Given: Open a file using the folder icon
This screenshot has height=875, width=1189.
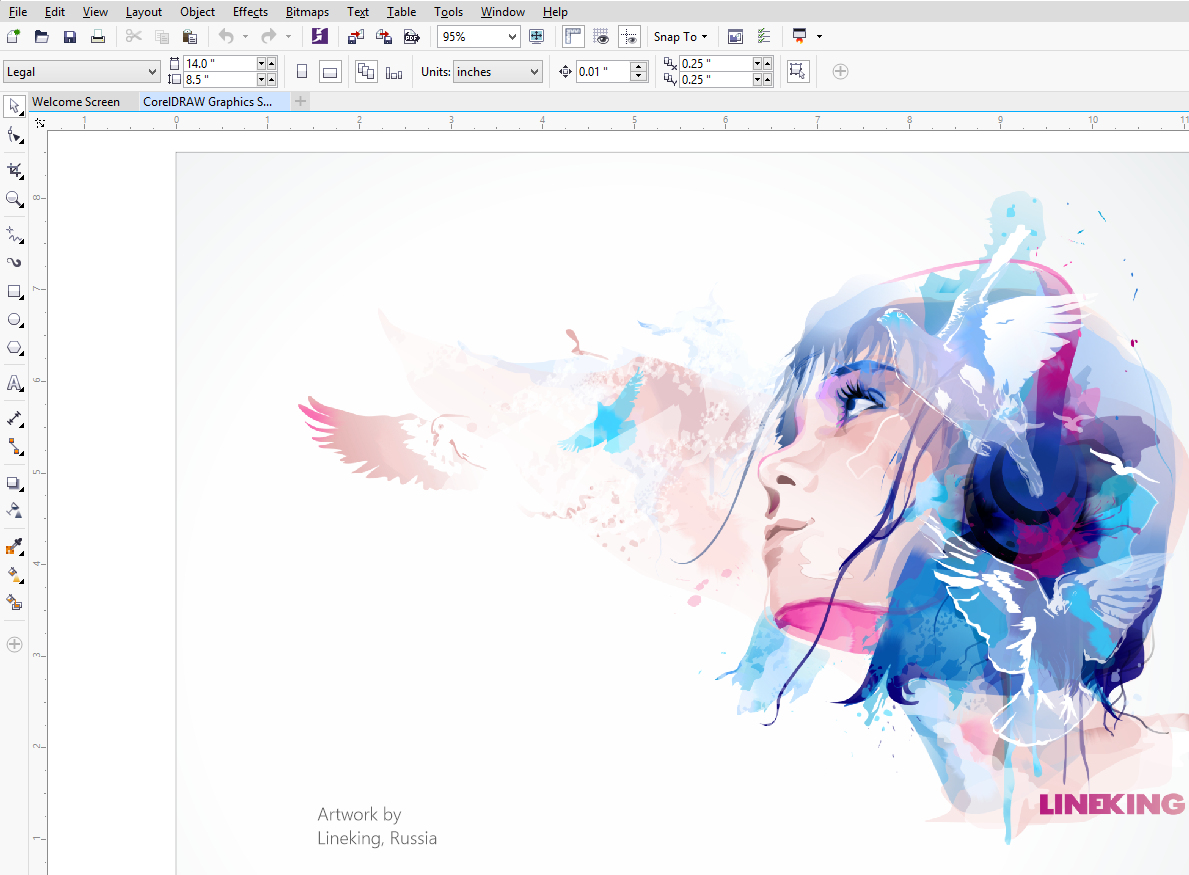Looking at the screenshot, I should (x=42, y=36).
